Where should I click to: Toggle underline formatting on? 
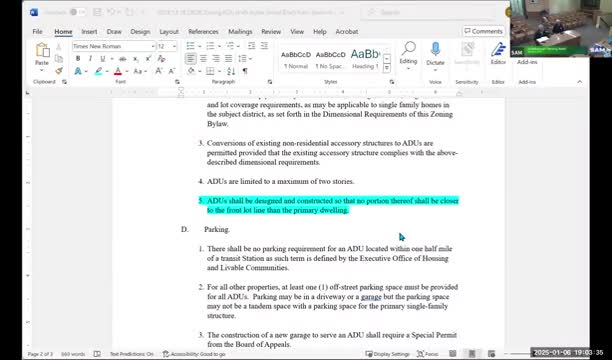click(x=103, y=59)
